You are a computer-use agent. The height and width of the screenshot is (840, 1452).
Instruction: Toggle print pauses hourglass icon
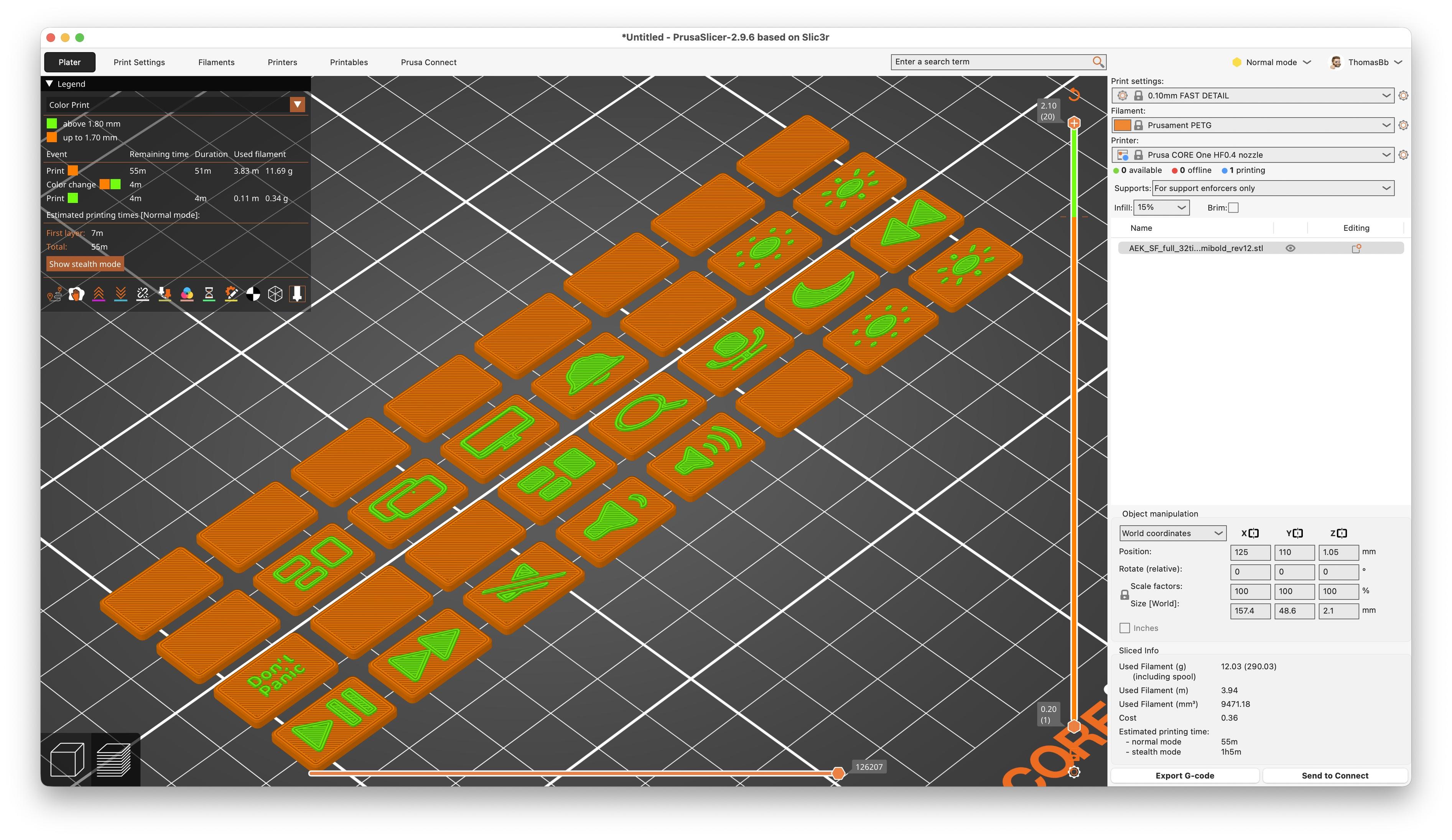click(x=209, y=294)
